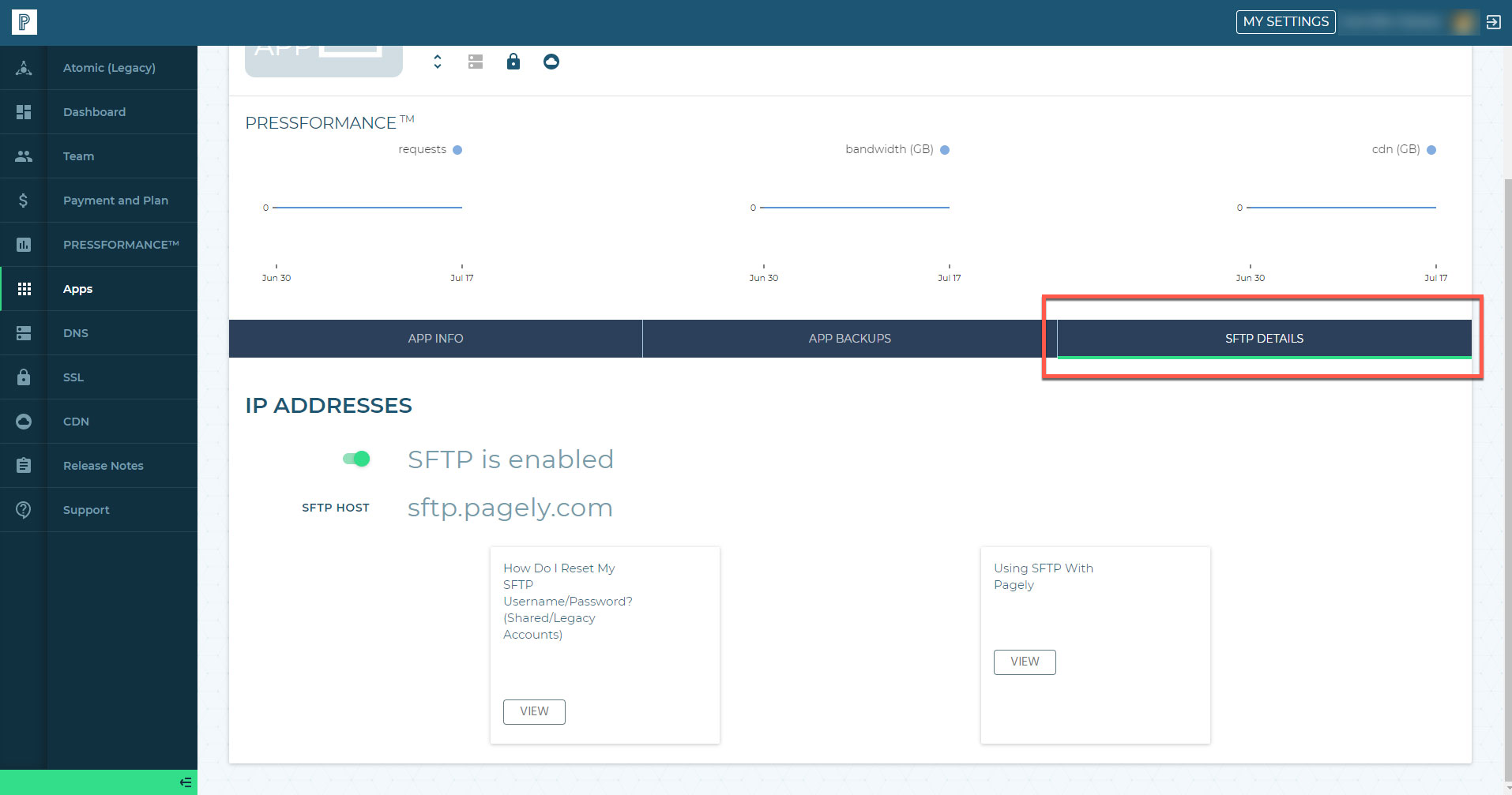Toggle the cdn (GB) legend indicator
Screen dimensions: 1512x795
point(1431,149)
